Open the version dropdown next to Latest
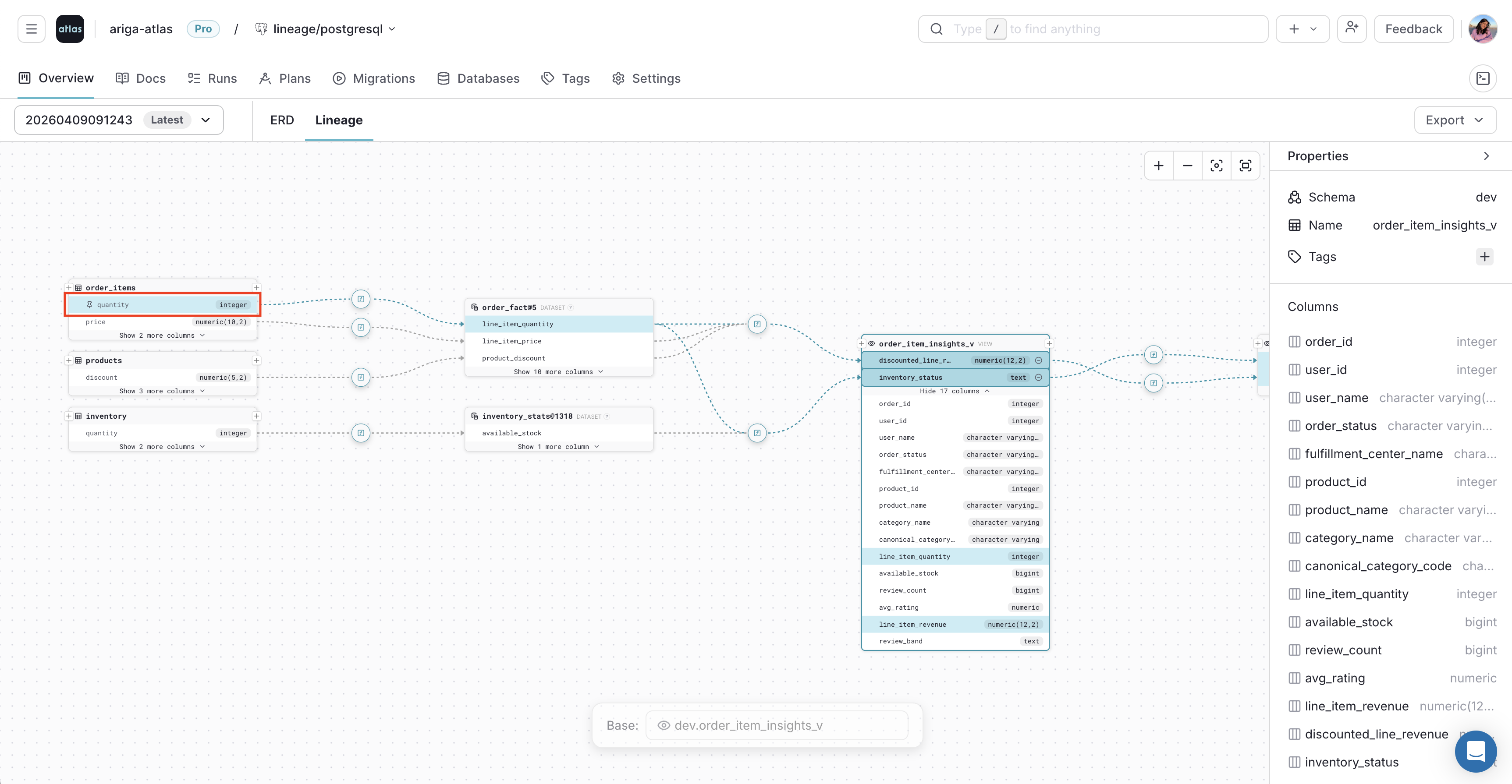The image size is (1512, 784). (205, 120)
